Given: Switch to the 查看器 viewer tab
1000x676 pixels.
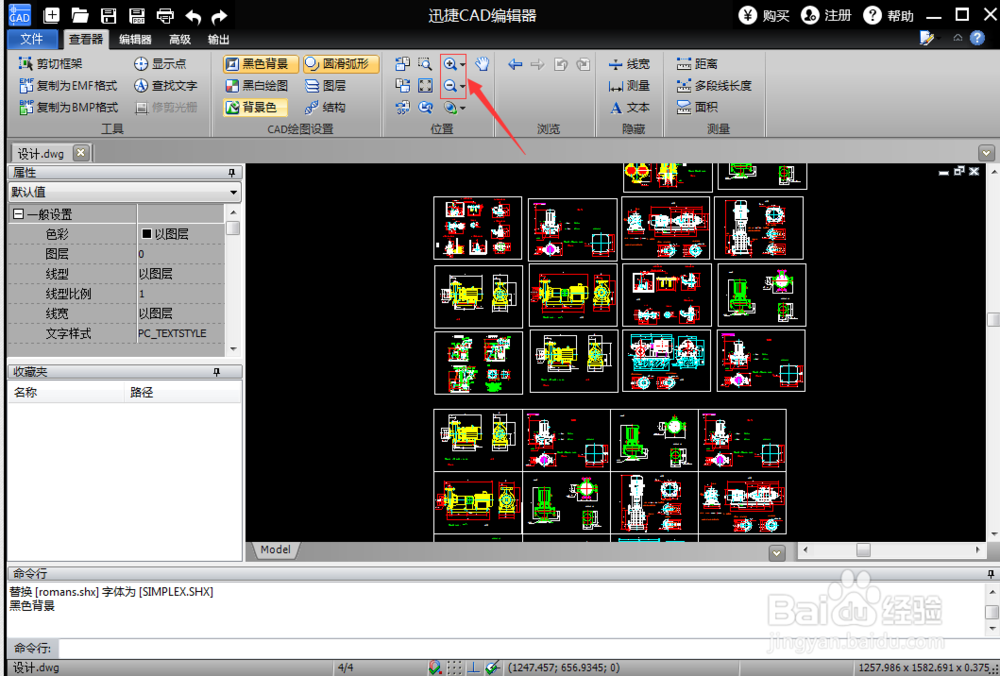Looking at the screenshot, I should click(86, 39).
